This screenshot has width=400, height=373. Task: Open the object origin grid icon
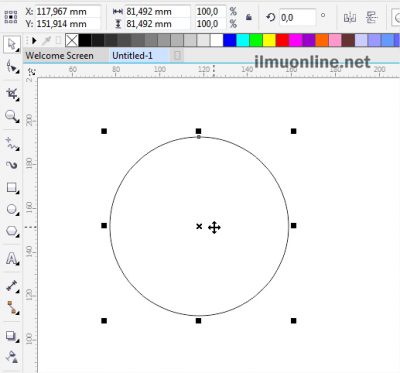pos(11,17)
